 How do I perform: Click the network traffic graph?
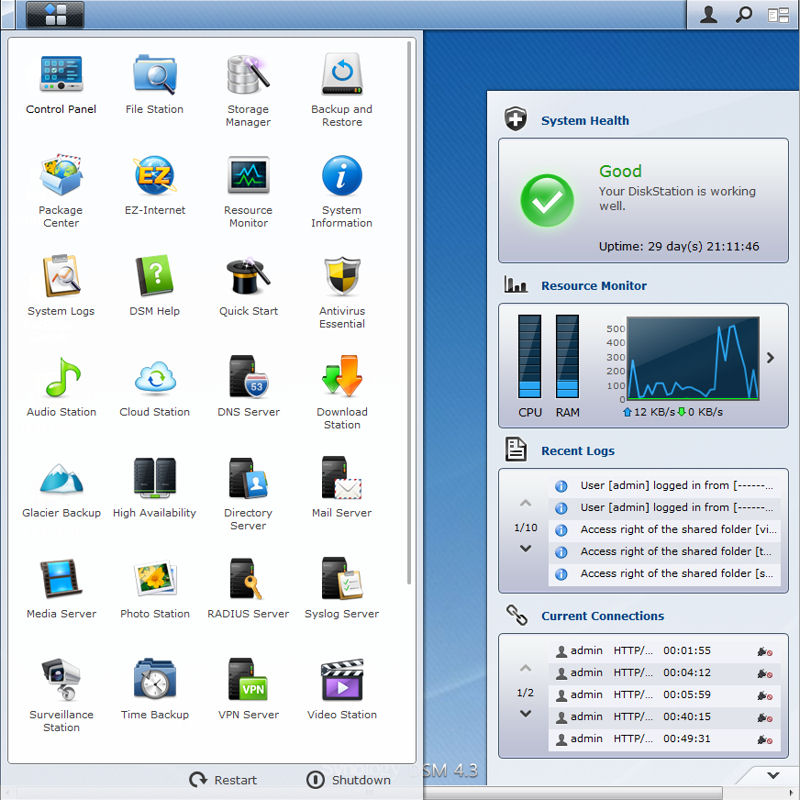(x=693, y=358)
